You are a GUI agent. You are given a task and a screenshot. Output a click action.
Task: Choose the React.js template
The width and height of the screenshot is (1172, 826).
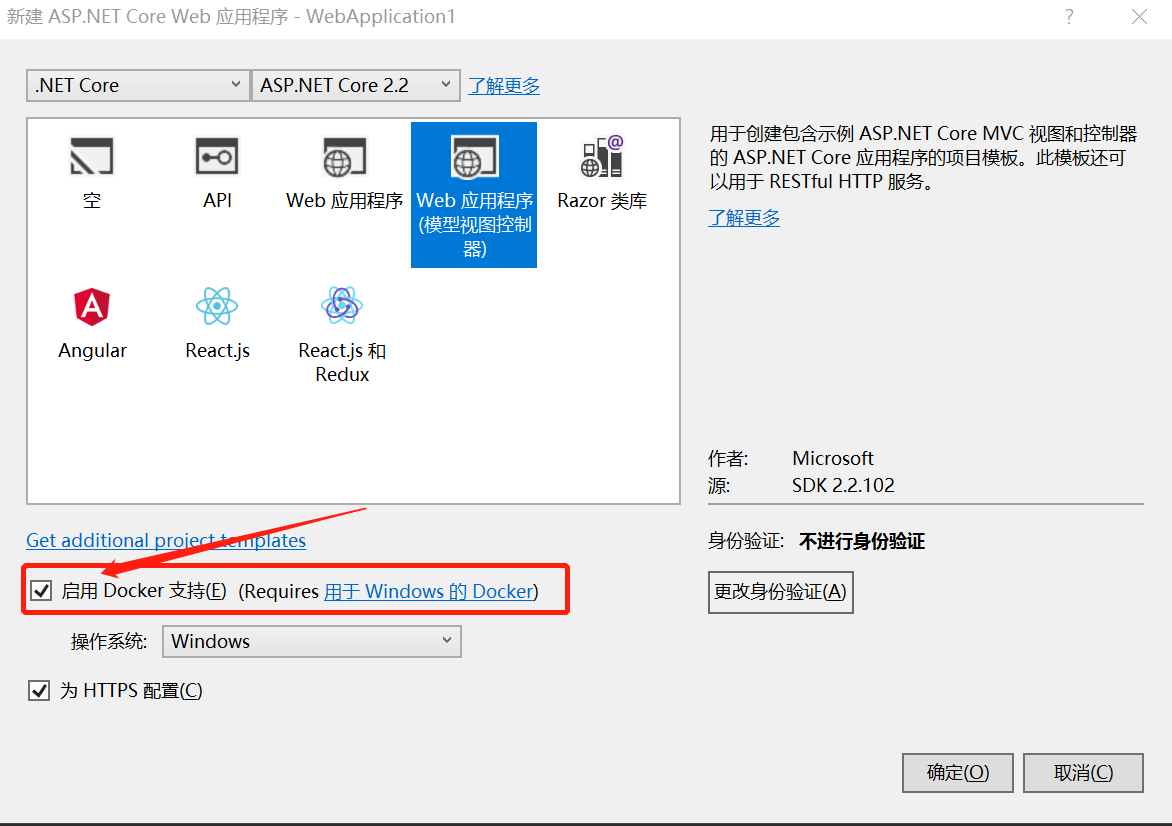click(x=218, y=323)
